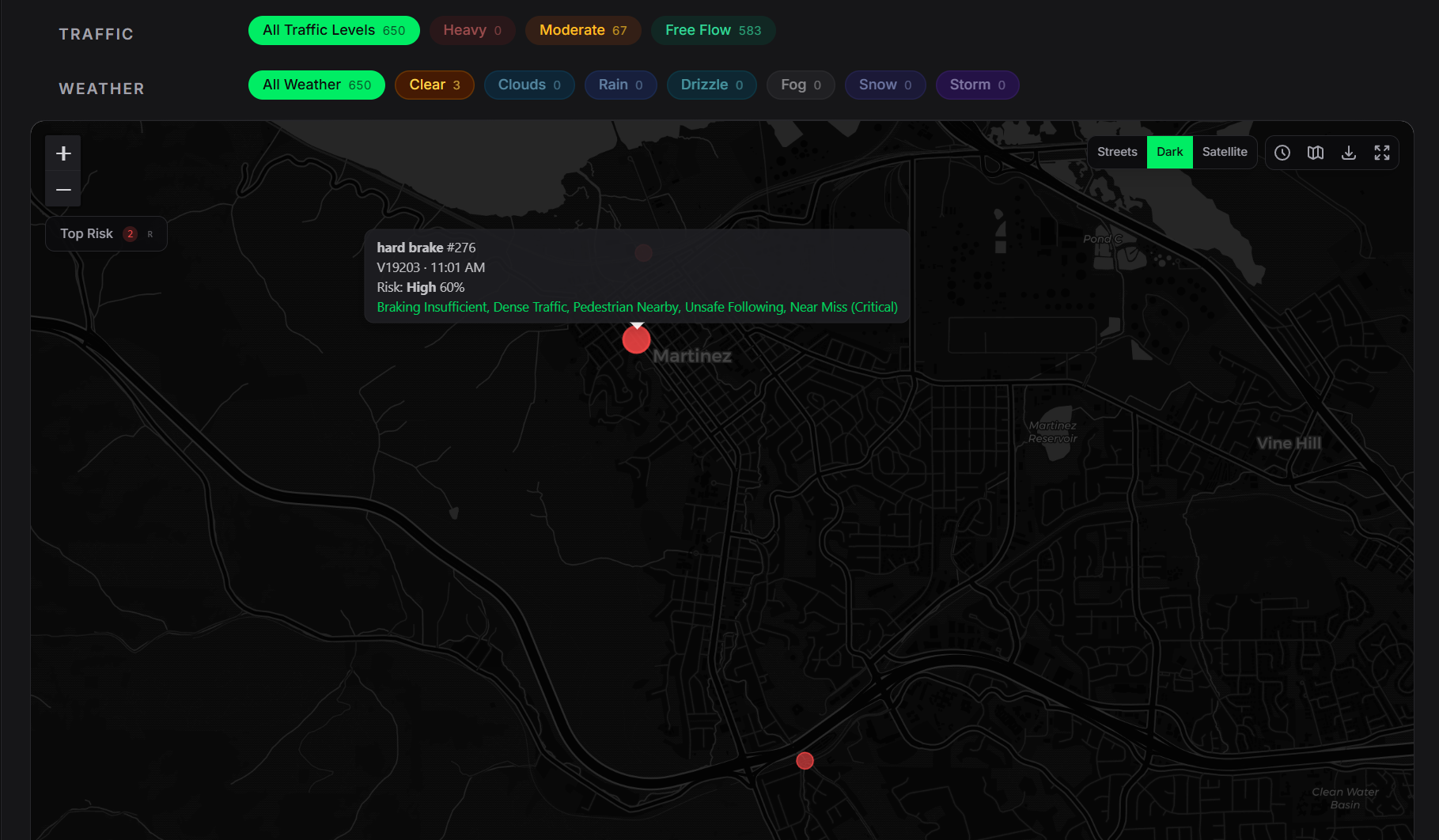1439x840 pixels.
Task: Click the hard brake #276 tooltip title
Action: pos(426,248)
